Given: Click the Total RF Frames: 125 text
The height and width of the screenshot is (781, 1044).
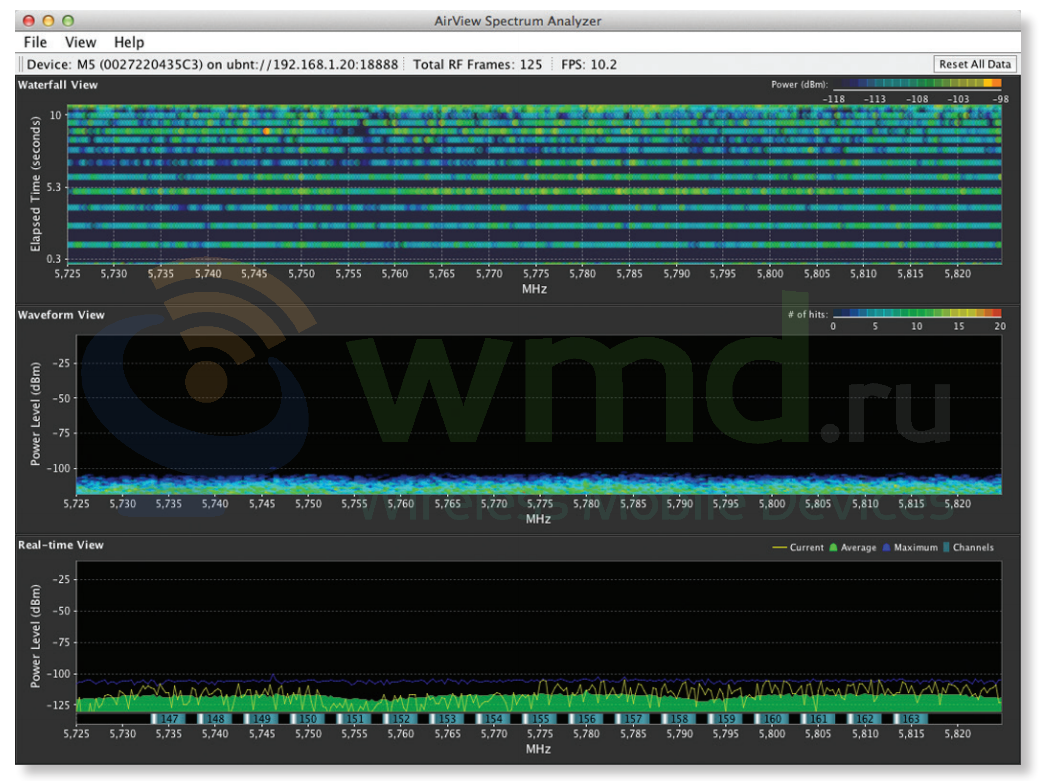Looking at the screenshot, I should [477, 65].
